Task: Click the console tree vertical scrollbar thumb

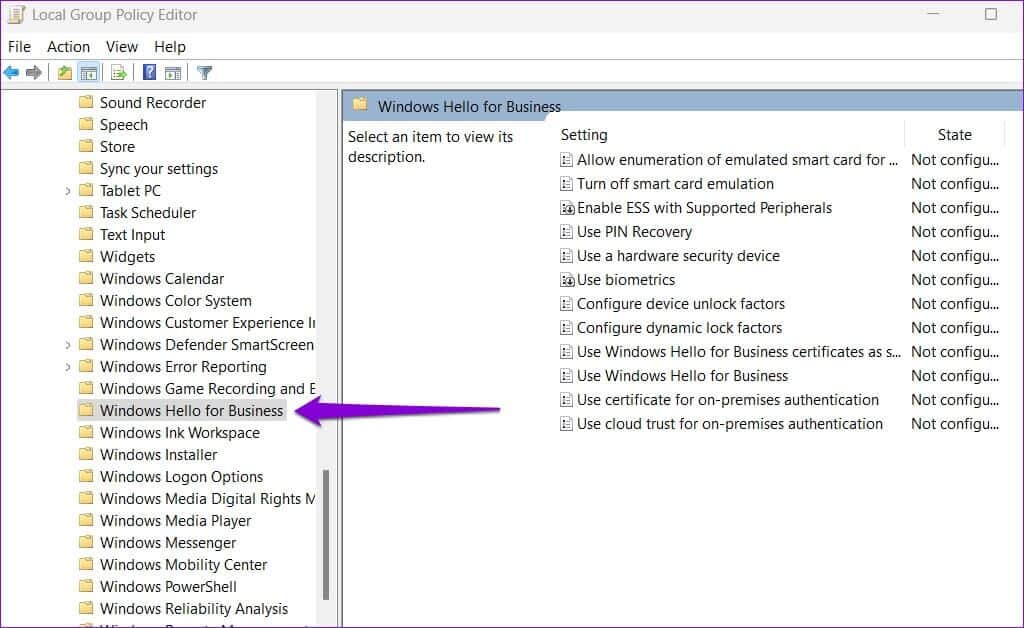Action: [x=326, y=534]
